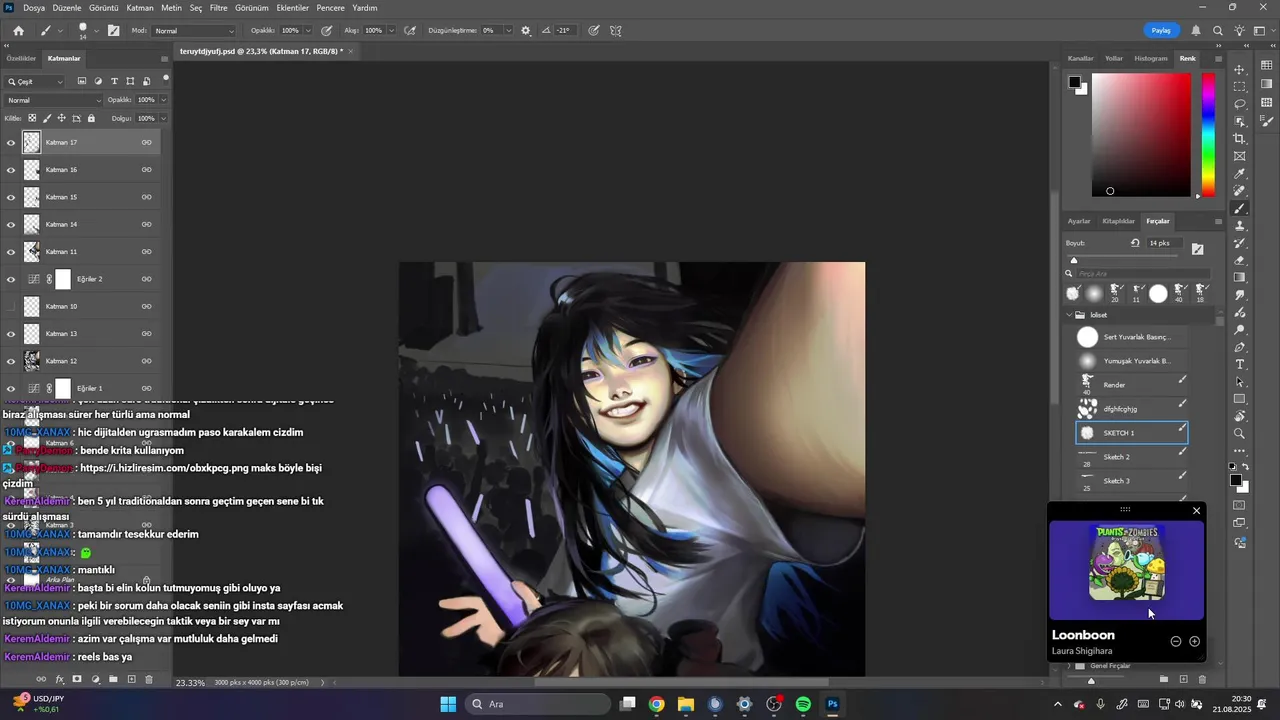
Task: Click Katman 11 layer thumbnail
Action: tap(32, 252)
